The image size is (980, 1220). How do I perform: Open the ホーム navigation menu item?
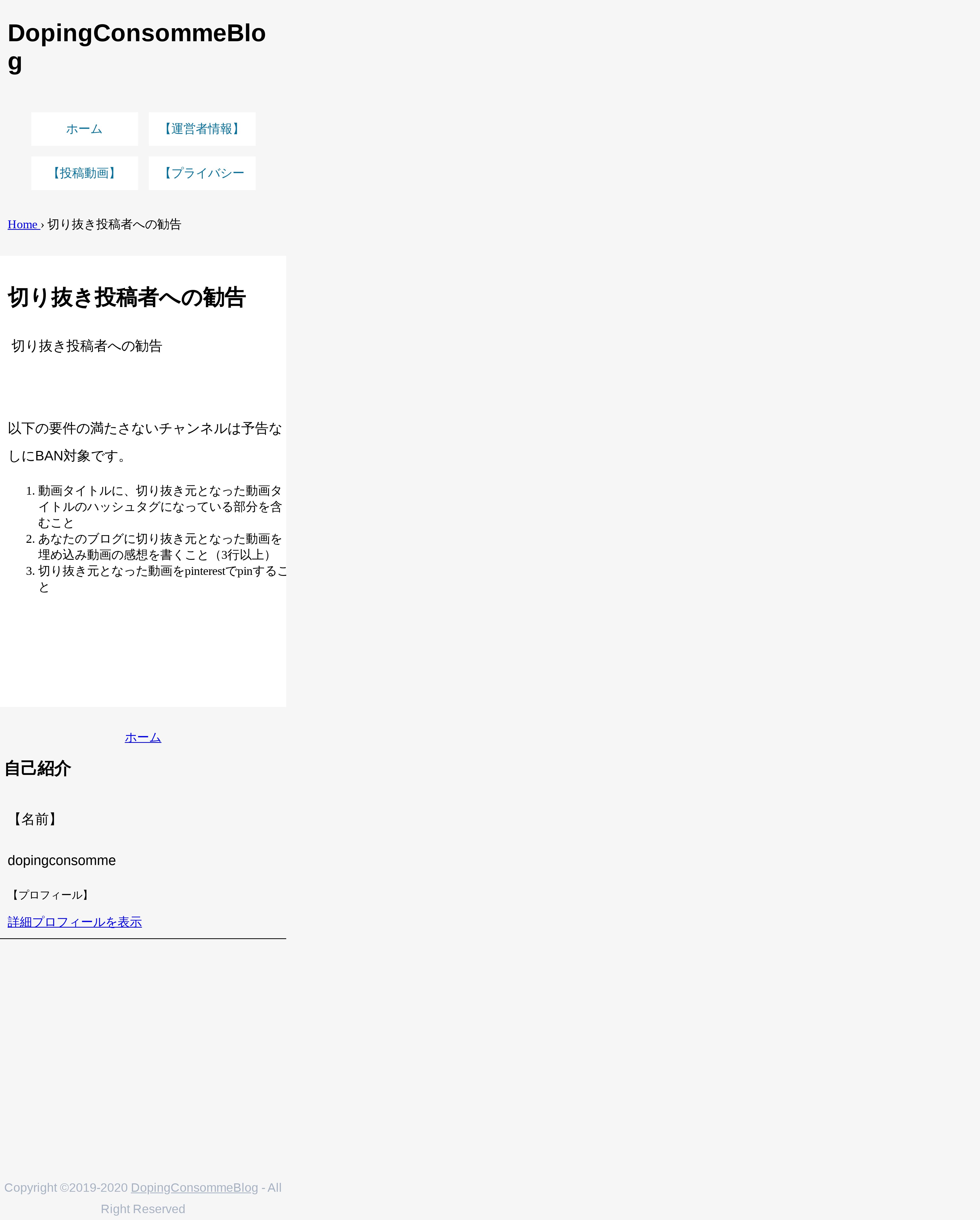click(84, 129)
